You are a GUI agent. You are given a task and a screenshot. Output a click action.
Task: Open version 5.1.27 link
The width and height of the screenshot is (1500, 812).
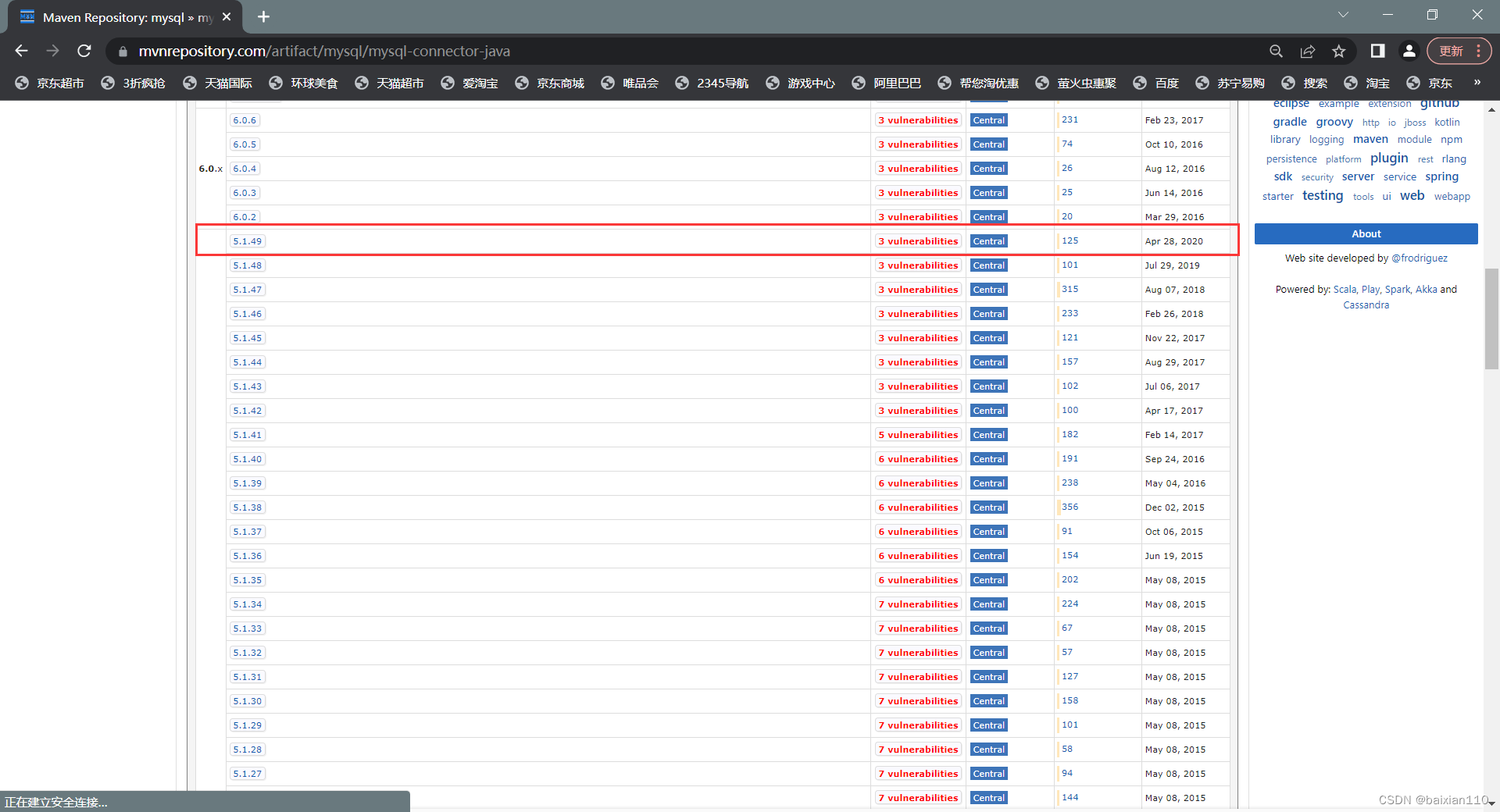248,774
